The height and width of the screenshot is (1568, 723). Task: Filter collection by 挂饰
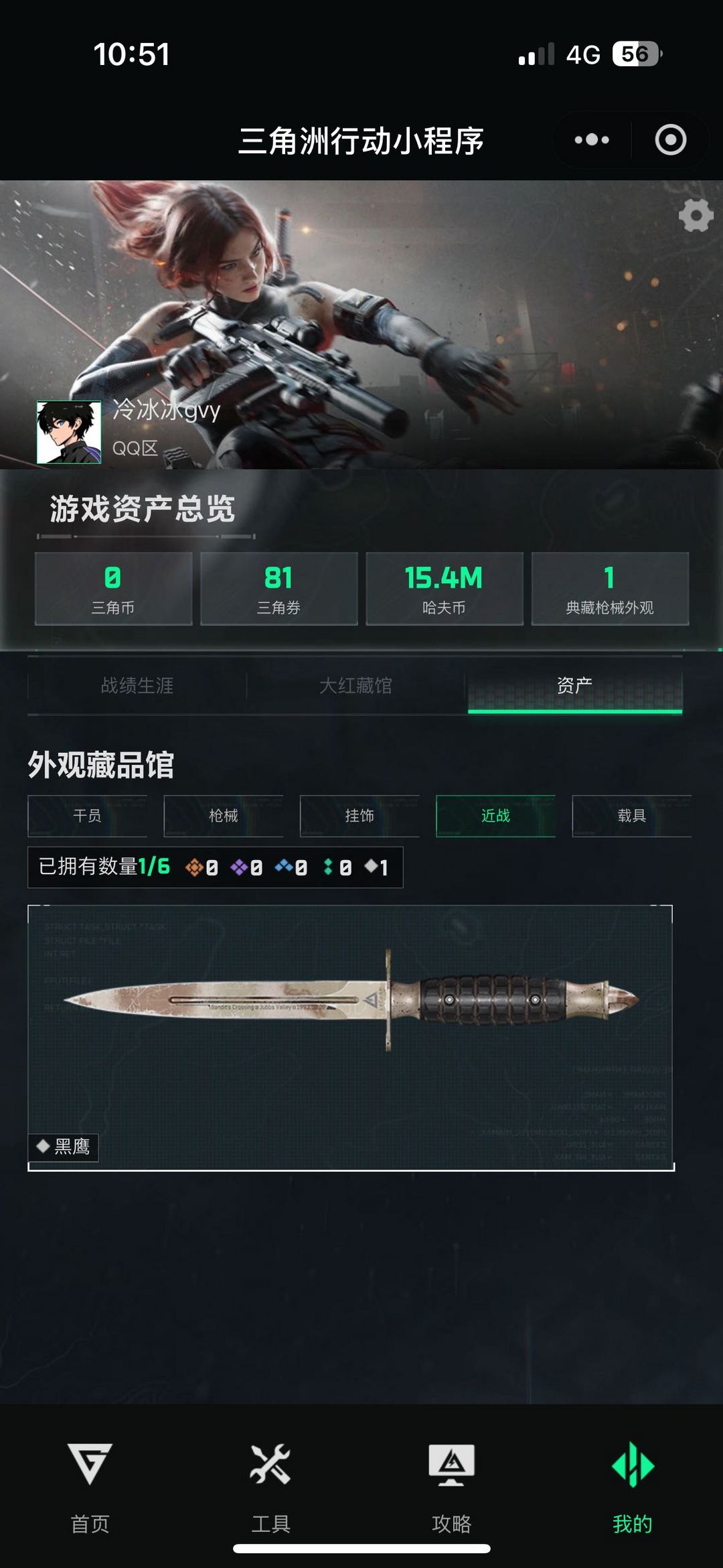click(359, 816)
